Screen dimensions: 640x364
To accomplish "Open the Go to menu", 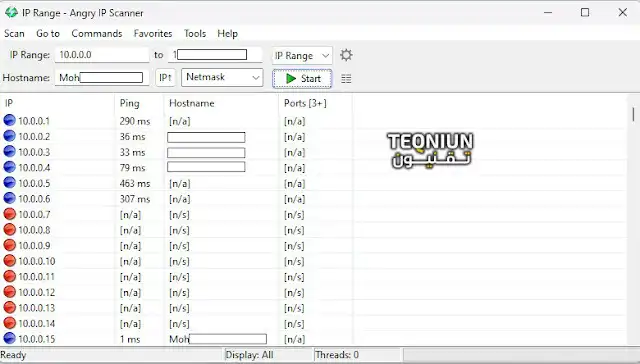I will pyautogui.click(x=48, y=33).
